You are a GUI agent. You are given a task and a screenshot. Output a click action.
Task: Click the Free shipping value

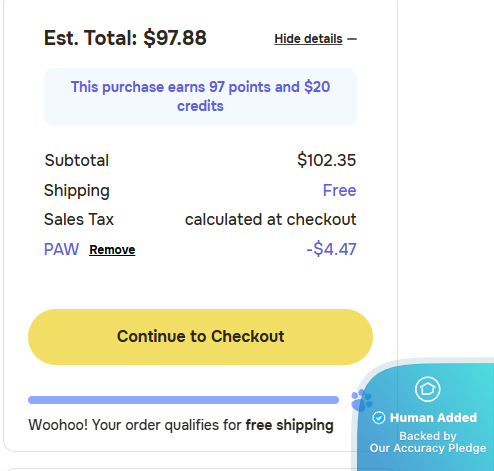click(x=340, y=190)
